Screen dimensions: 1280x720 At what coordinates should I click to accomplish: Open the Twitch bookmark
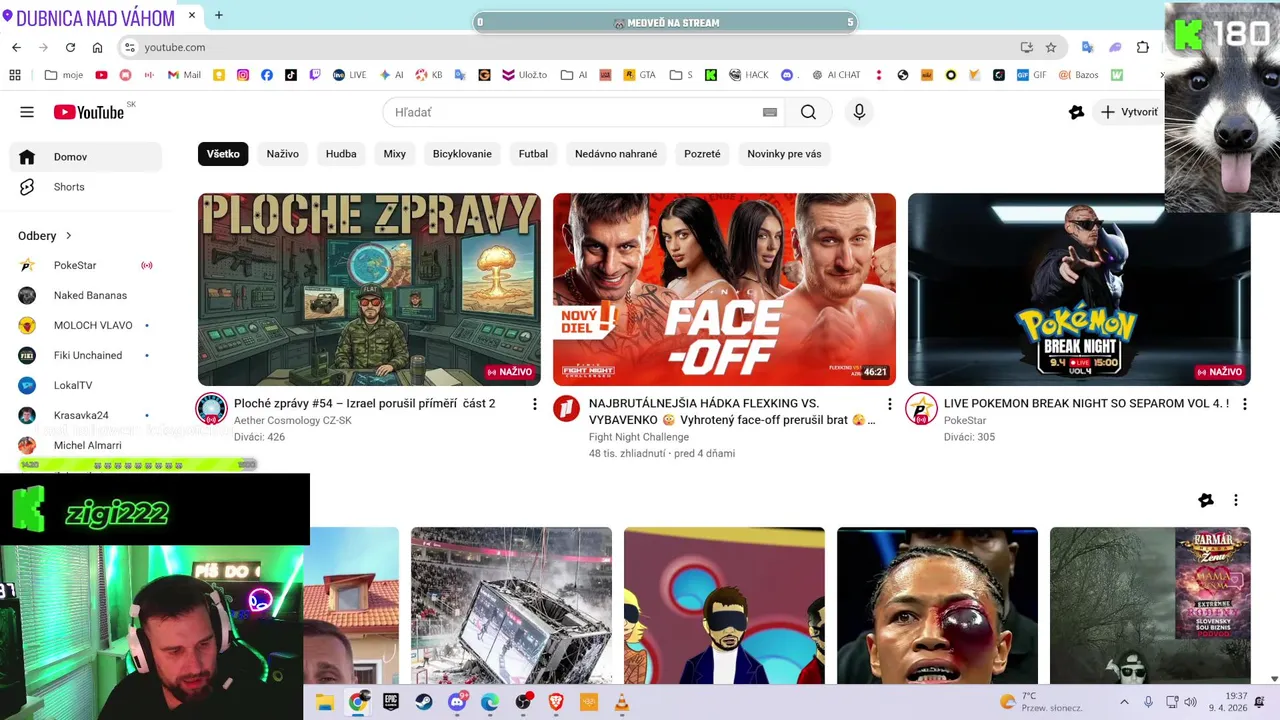[315, 75]
